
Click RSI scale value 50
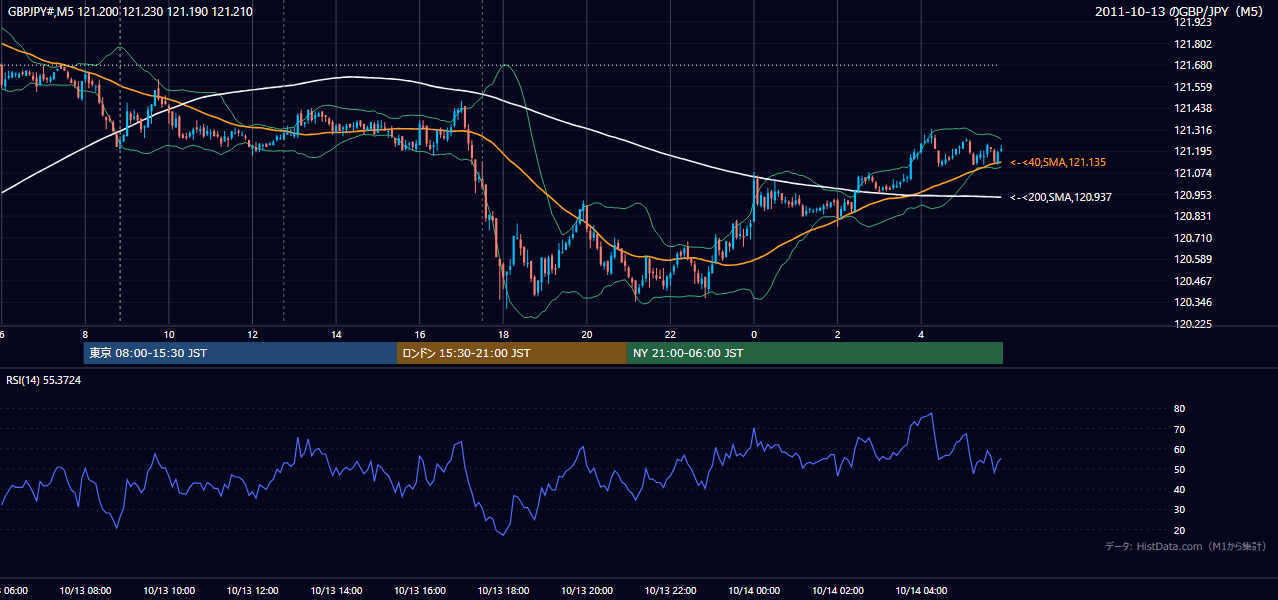tap(1180, 469)
